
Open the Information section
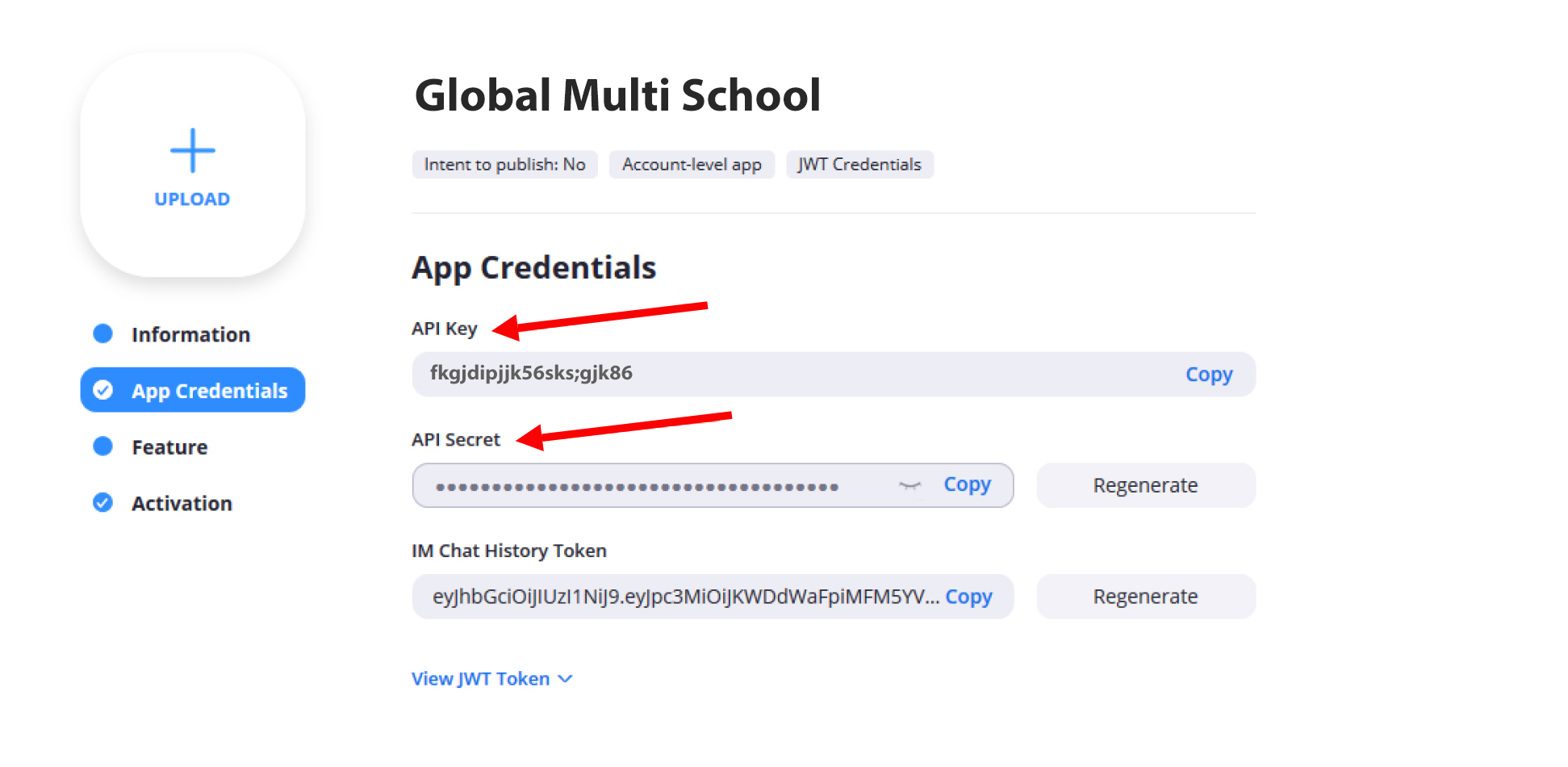click(x=191, y=334)
